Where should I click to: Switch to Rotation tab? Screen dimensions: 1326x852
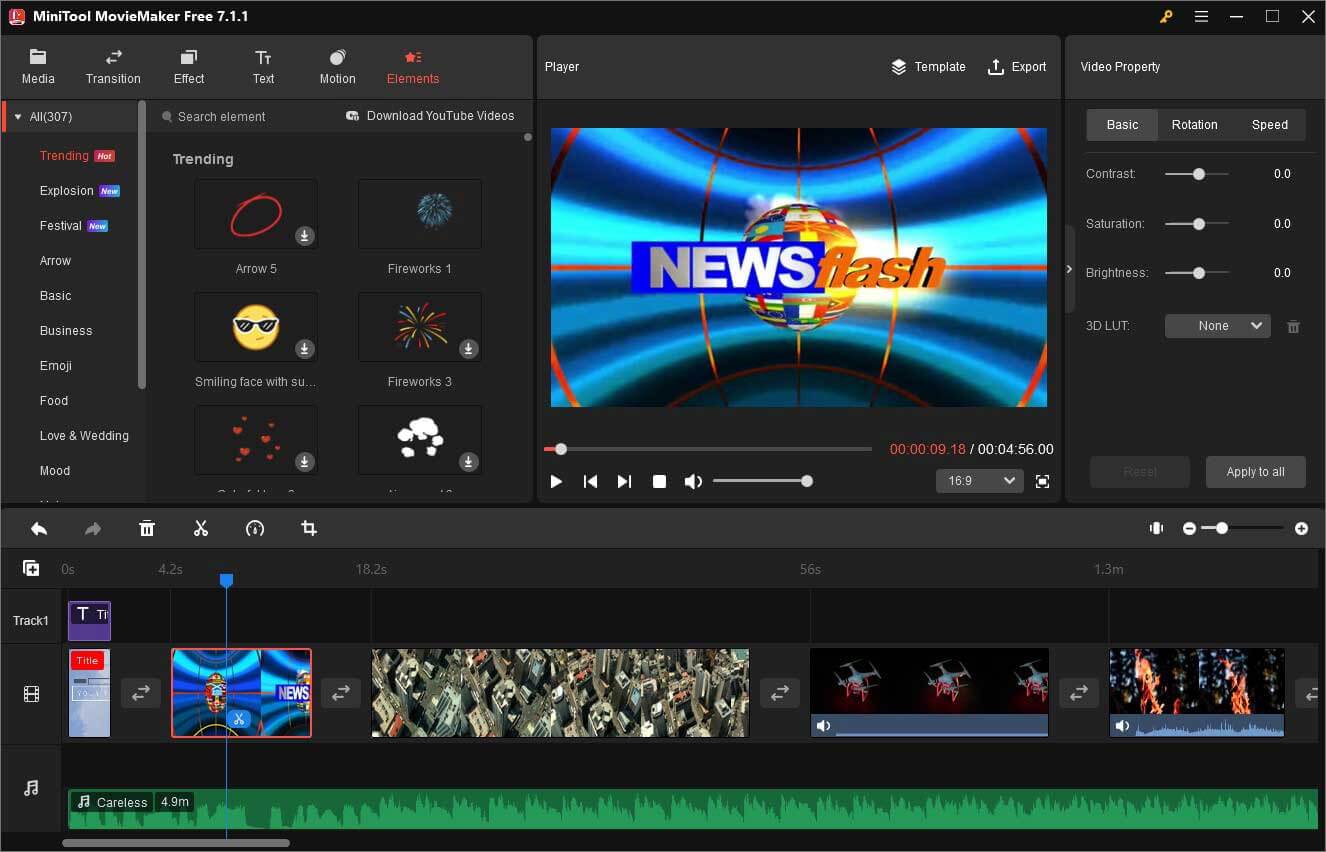1194,125
